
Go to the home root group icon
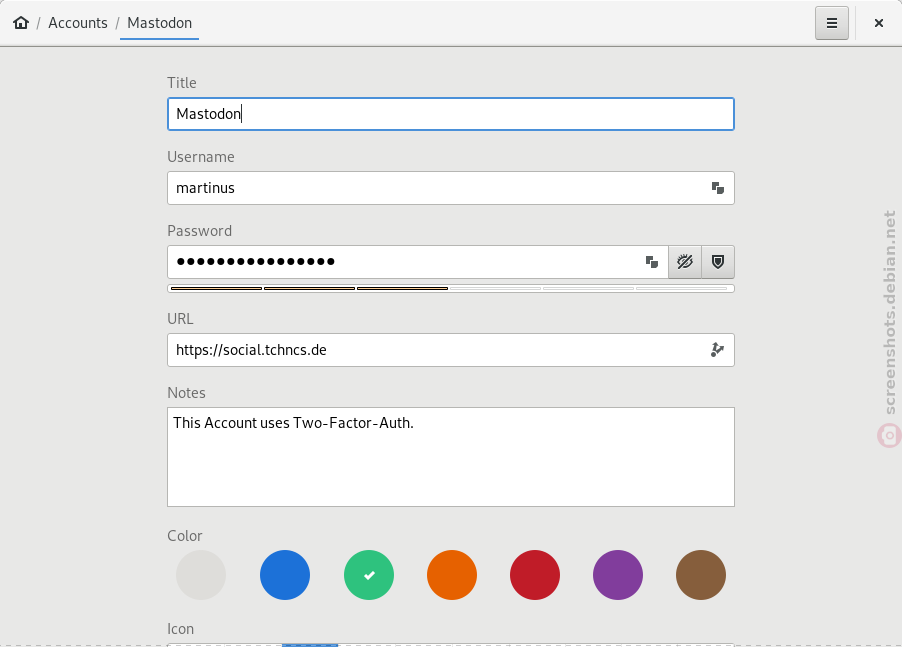21,23
